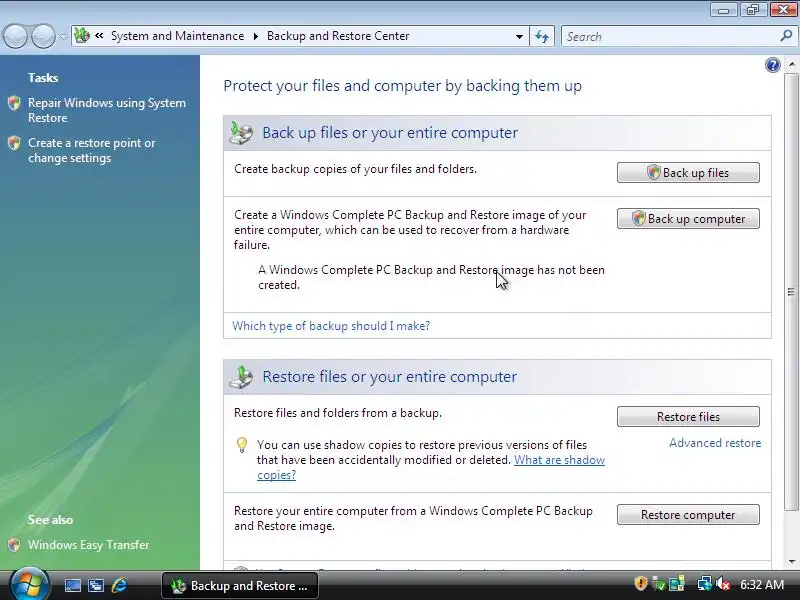Image resolution: width=800 pixels, height=600 pixels.
Task: Open Windows Easy Transfer link
Action: (x=88, y=545)
